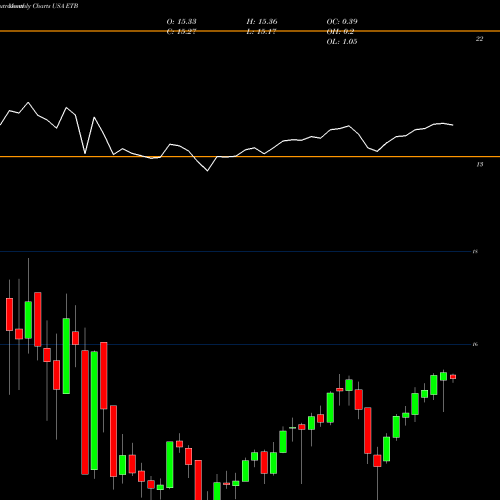Click the 18 price axis label
500x500 pixels.
(x=475, y=252)
